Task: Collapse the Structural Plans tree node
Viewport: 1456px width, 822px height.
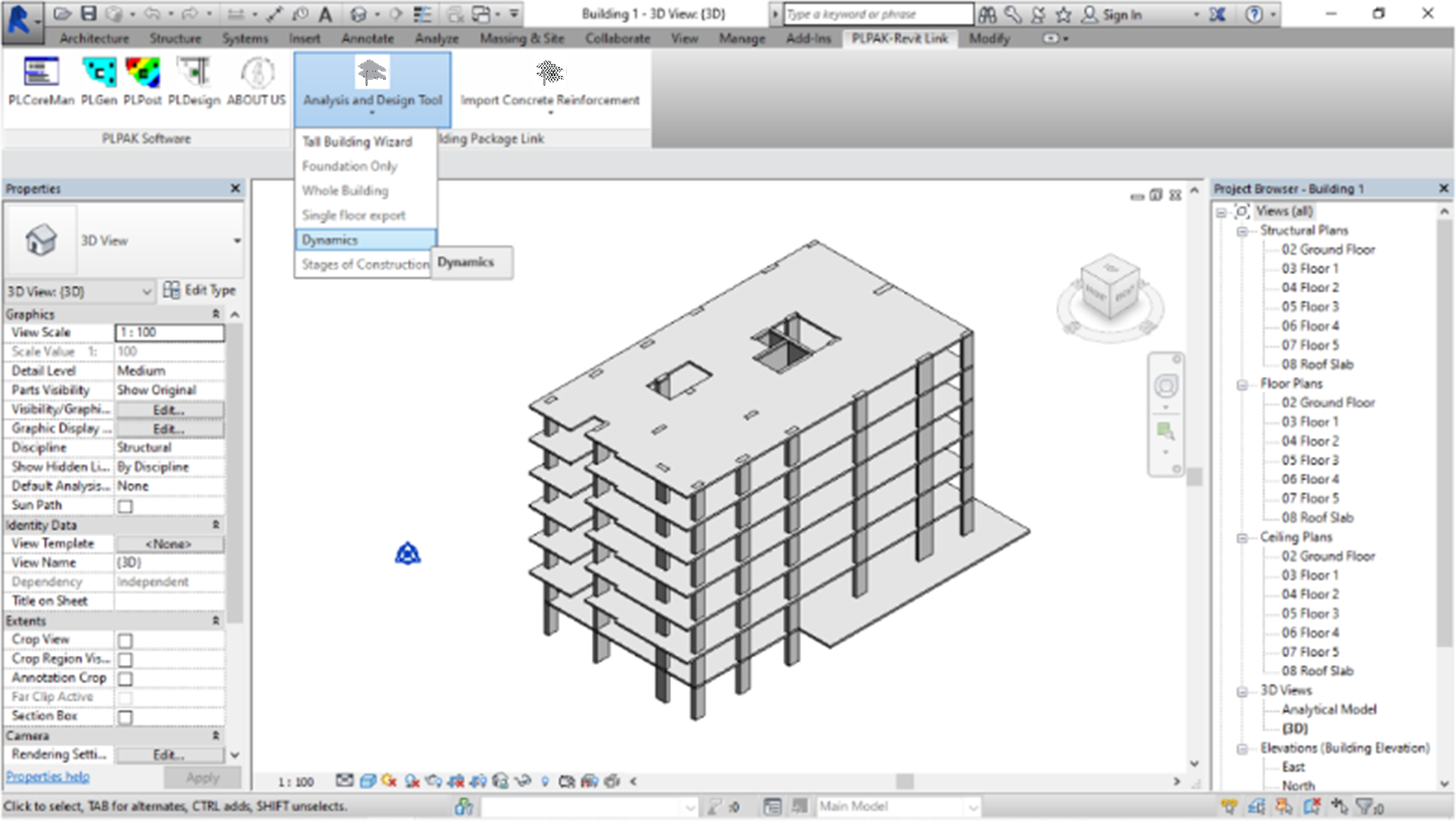Action: coord(1242,231)
